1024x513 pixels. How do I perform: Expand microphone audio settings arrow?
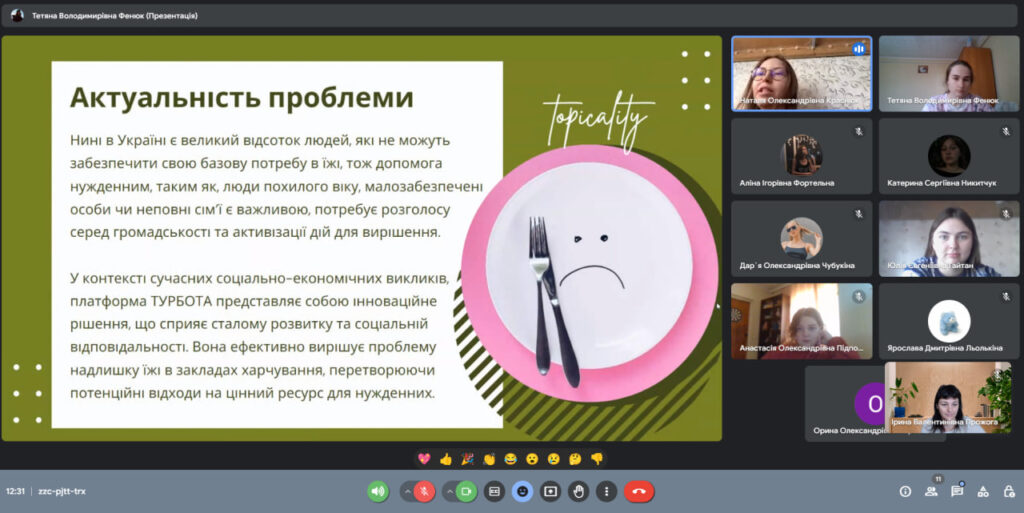pyautogui.click(x=406, y=491)
